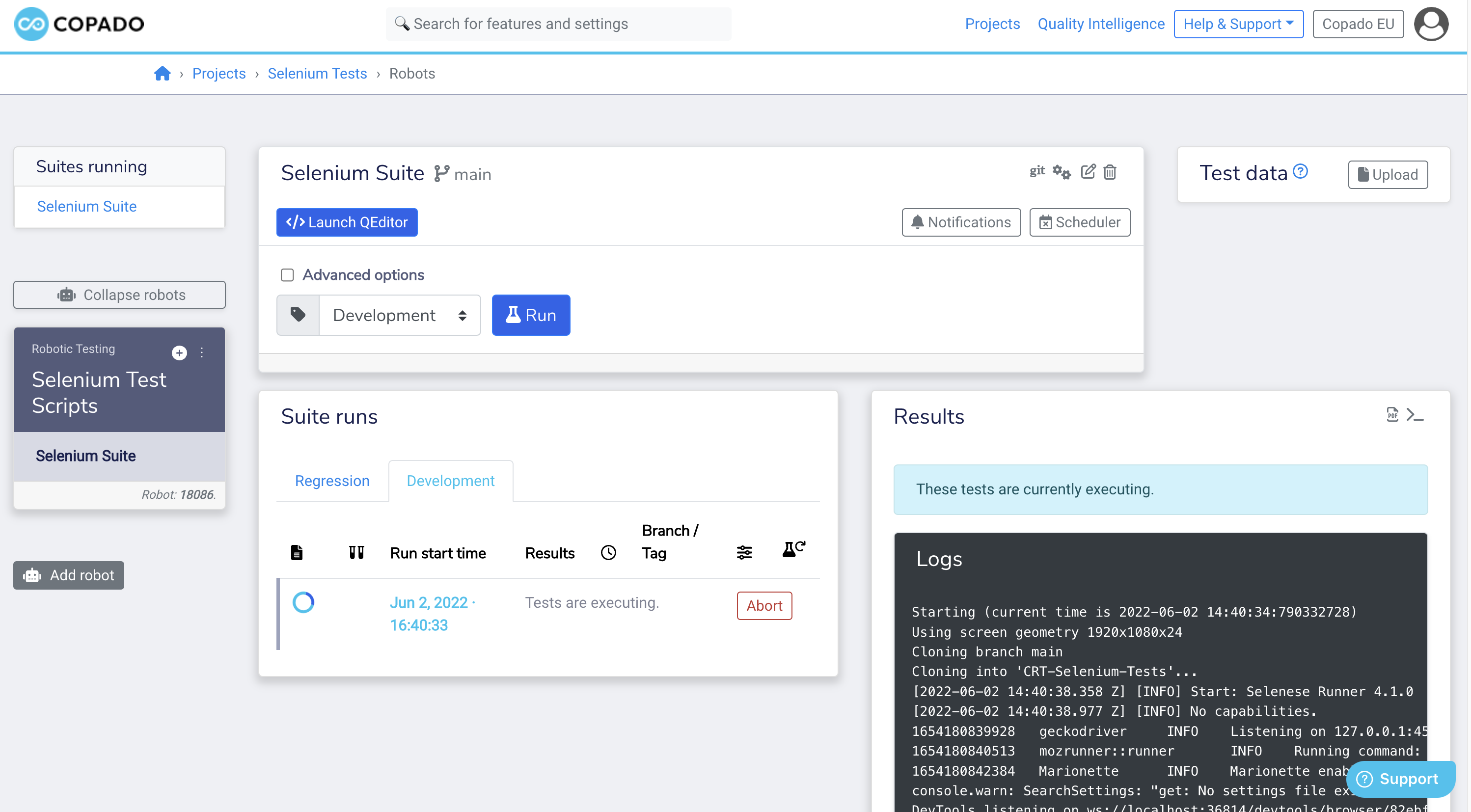Open Projects in the top navigation
This screenshot has width=1471, height=812.
click(992, 24)
